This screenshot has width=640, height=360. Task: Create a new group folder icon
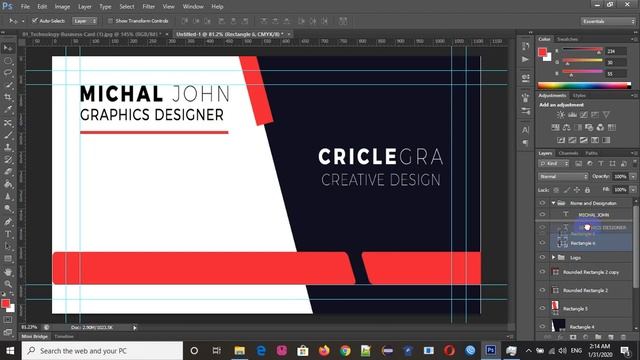[x=598, y=337]
